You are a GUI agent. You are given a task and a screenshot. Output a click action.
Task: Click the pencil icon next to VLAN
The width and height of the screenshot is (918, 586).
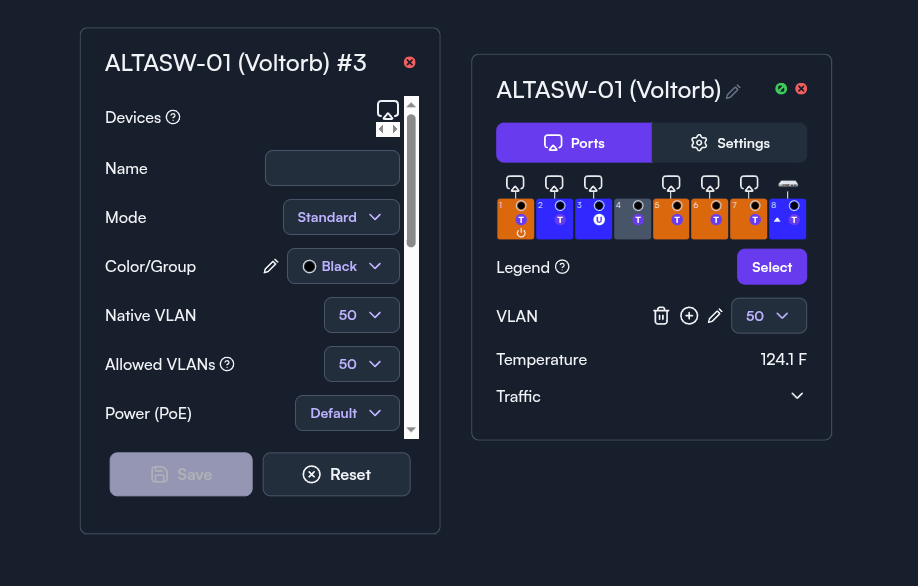coord(715,316)
